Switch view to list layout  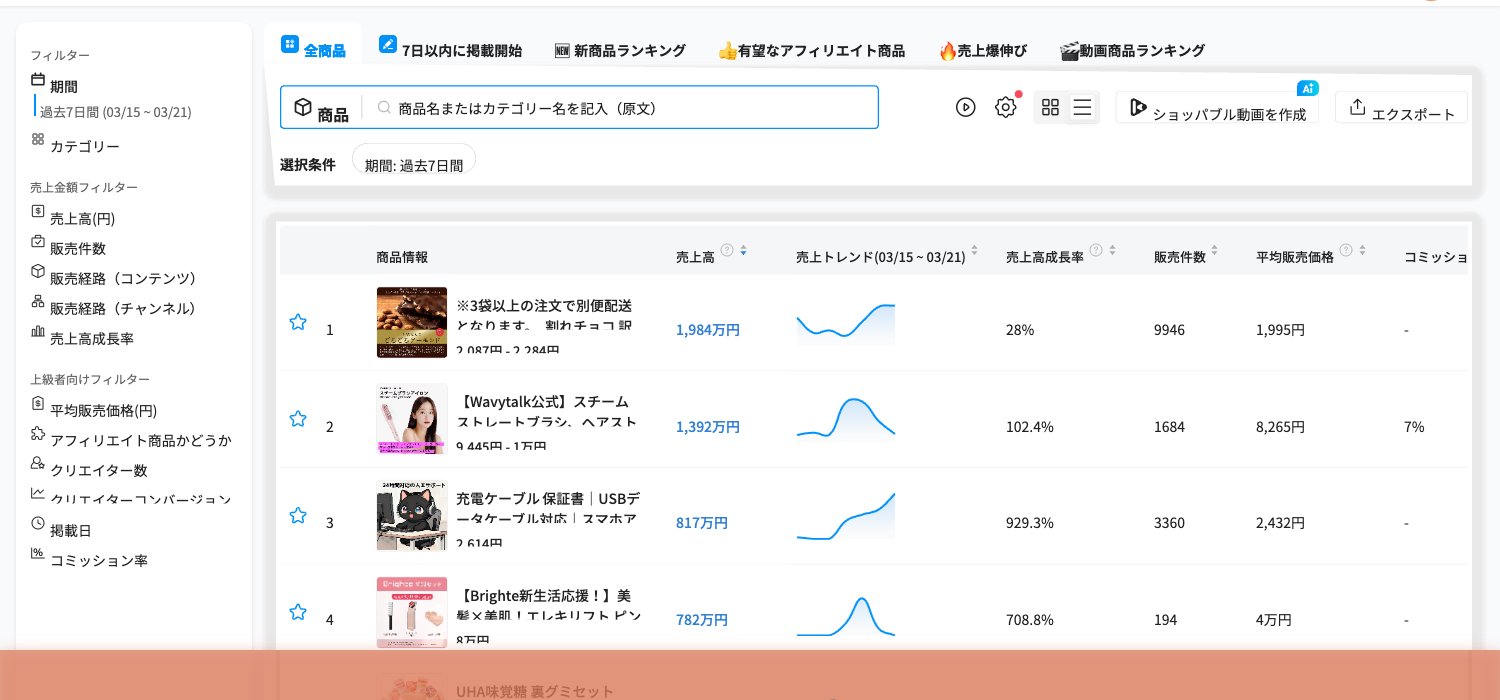coord(1082,107)
